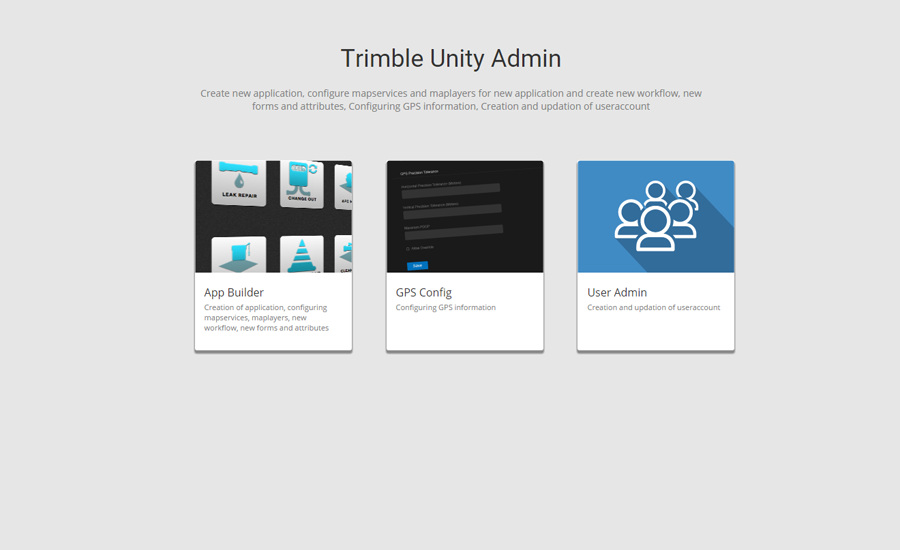This screenshot has width=900, height=550.
Task: Select the Leak Repair icon in App Builder image
Action: [x=239, y=182]
